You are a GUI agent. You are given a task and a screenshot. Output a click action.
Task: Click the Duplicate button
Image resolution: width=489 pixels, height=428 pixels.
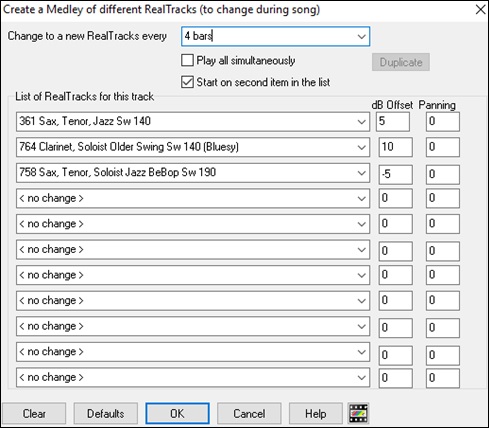[x=401, y=62]
